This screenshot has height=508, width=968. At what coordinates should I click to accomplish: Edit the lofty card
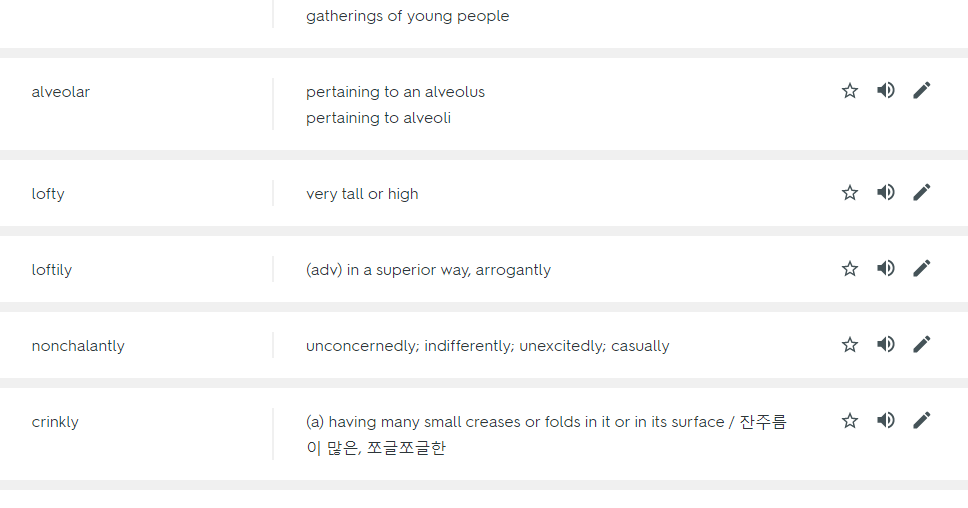922,193
